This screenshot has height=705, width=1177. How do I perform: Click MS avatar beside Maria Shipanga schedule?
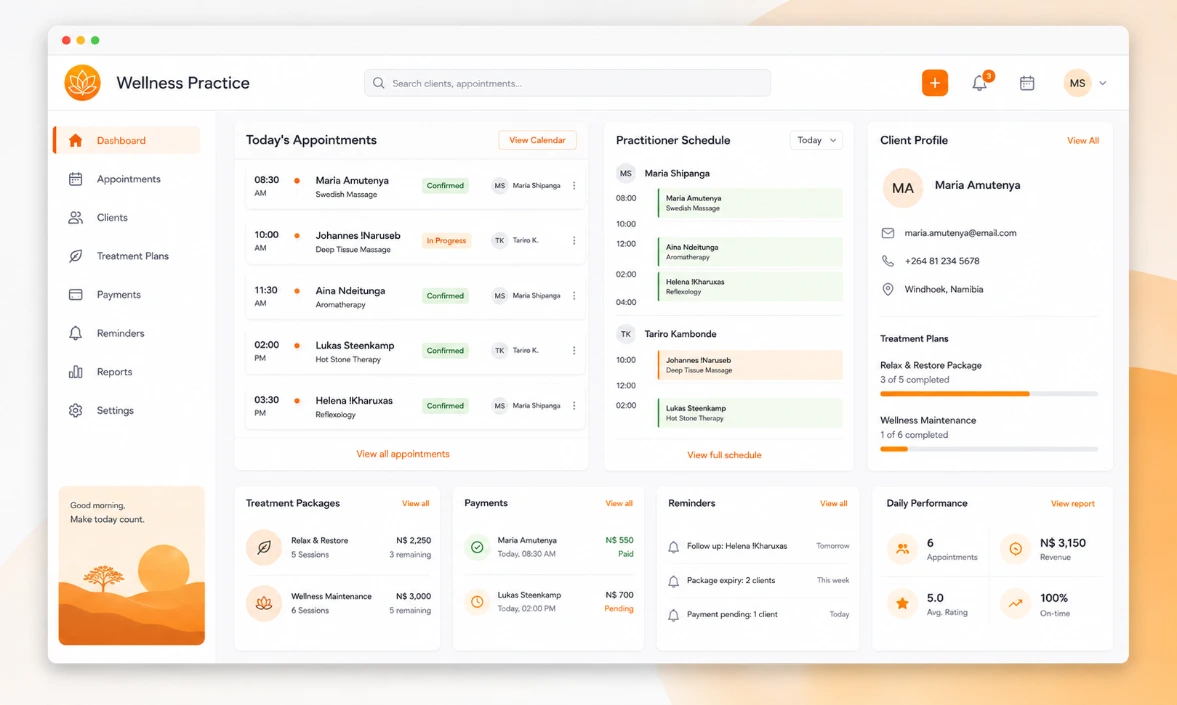click(x=625, y=173)
